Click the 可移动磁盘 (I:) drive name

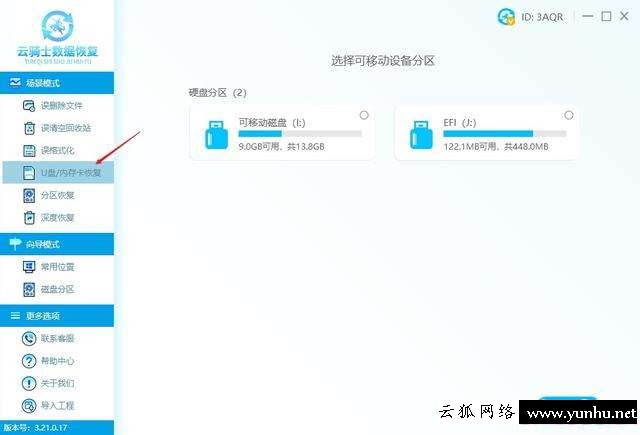point(272,122)
